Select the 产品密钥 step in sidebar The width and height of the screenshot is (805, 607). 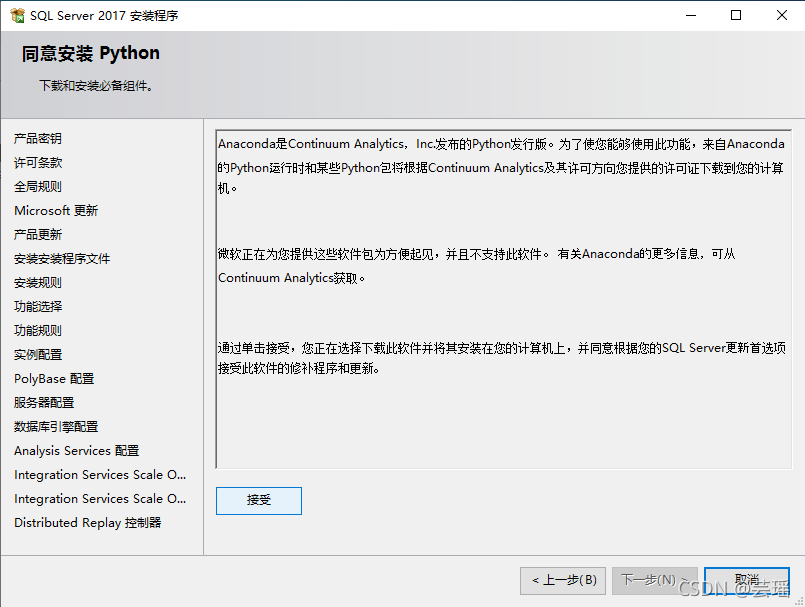pos(38,138)
